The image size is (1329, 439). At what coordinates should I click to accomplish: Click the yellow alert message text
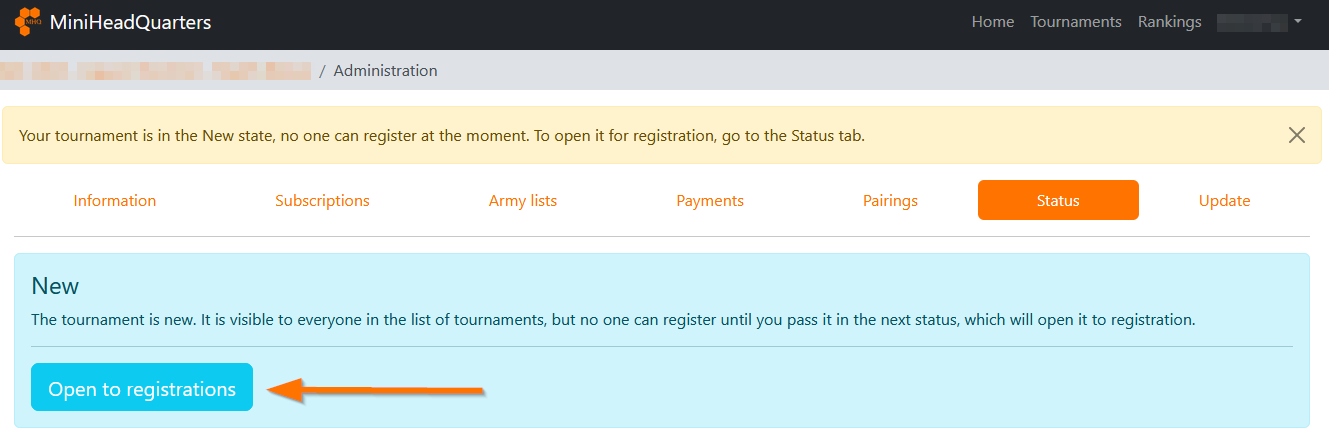click(x=442, y=135)
